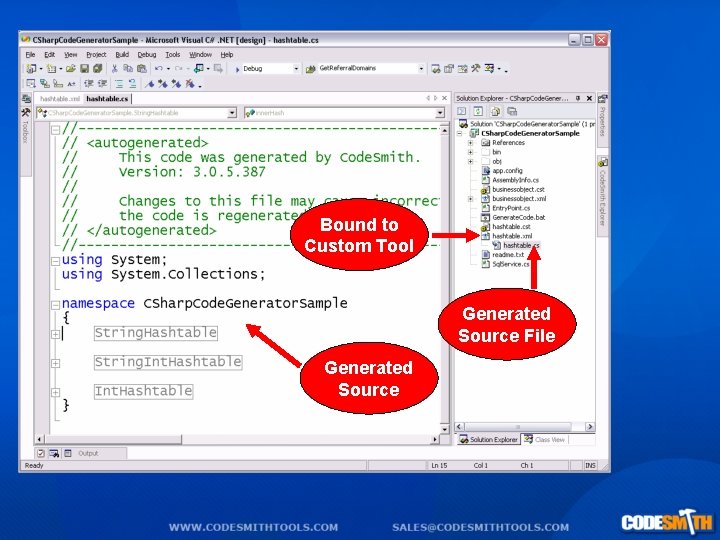
Task: Click the Refresh icon in Solution Explorer
Action: [x=478, y=111]
